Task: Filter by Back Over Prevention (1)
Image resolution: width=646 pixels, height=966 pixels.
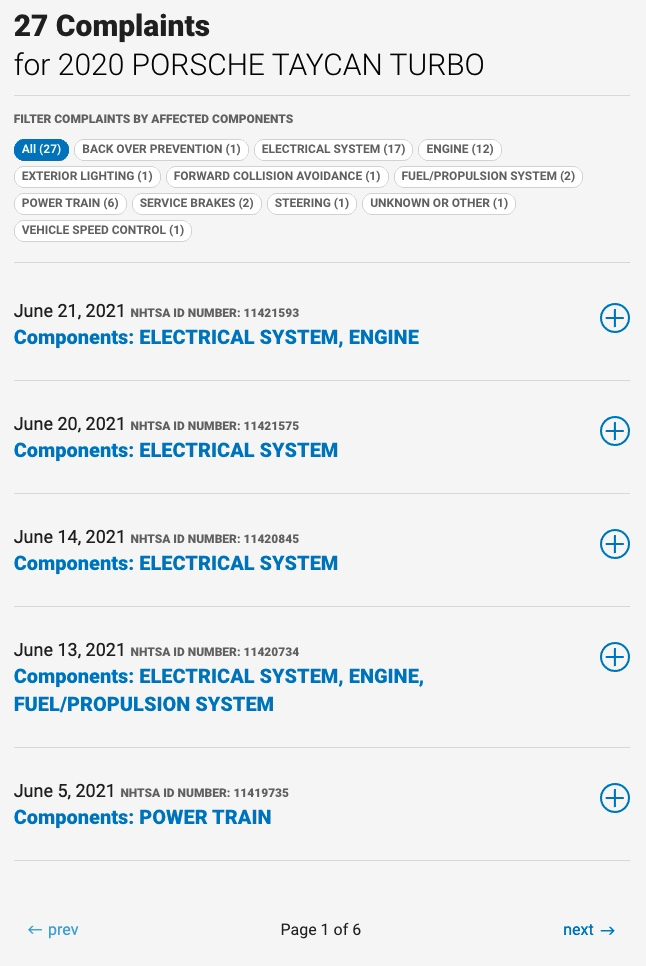Action: click(161, 149)
